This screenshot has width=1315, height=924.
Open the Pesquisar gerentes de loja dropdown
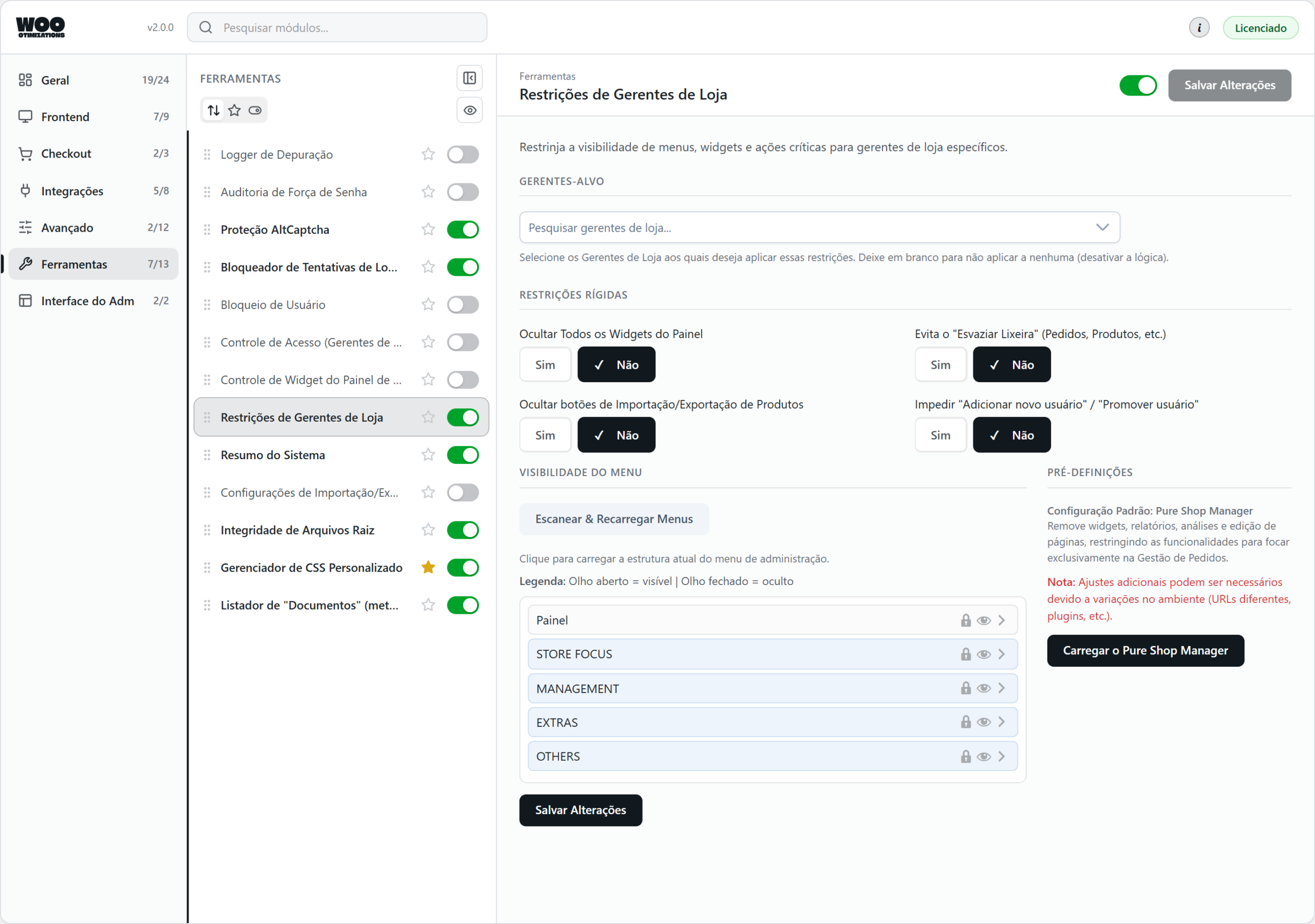[819, 228]
